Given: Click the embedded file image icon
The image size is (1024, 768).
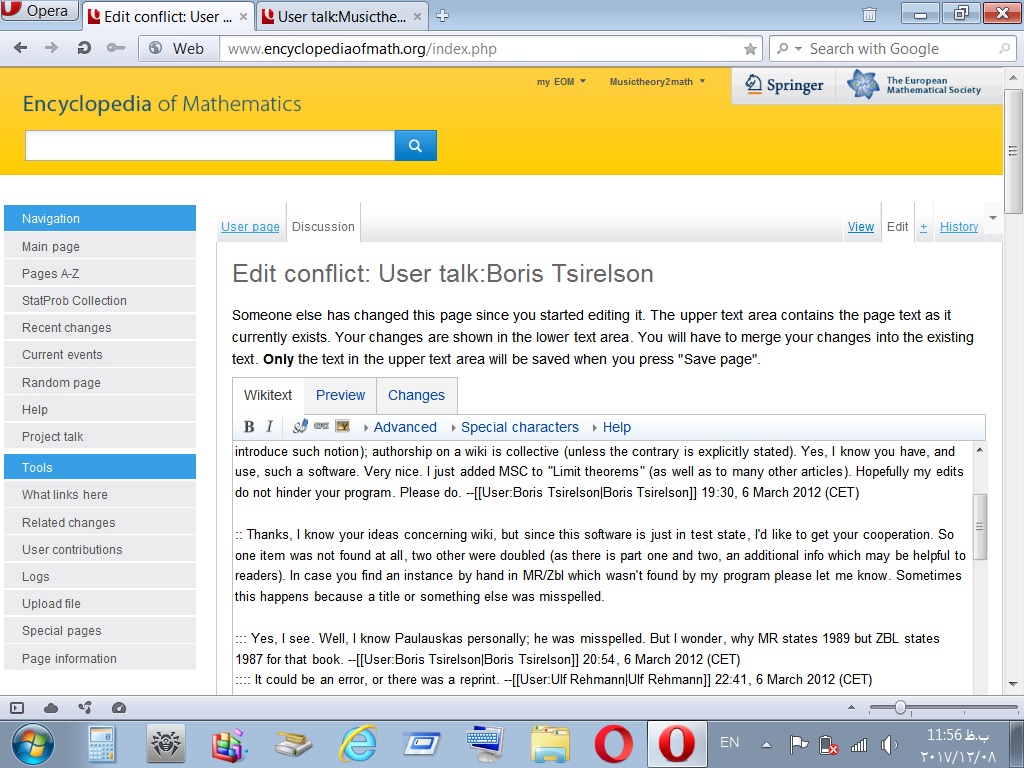Looking at the screenshot, I should point(342,427).
